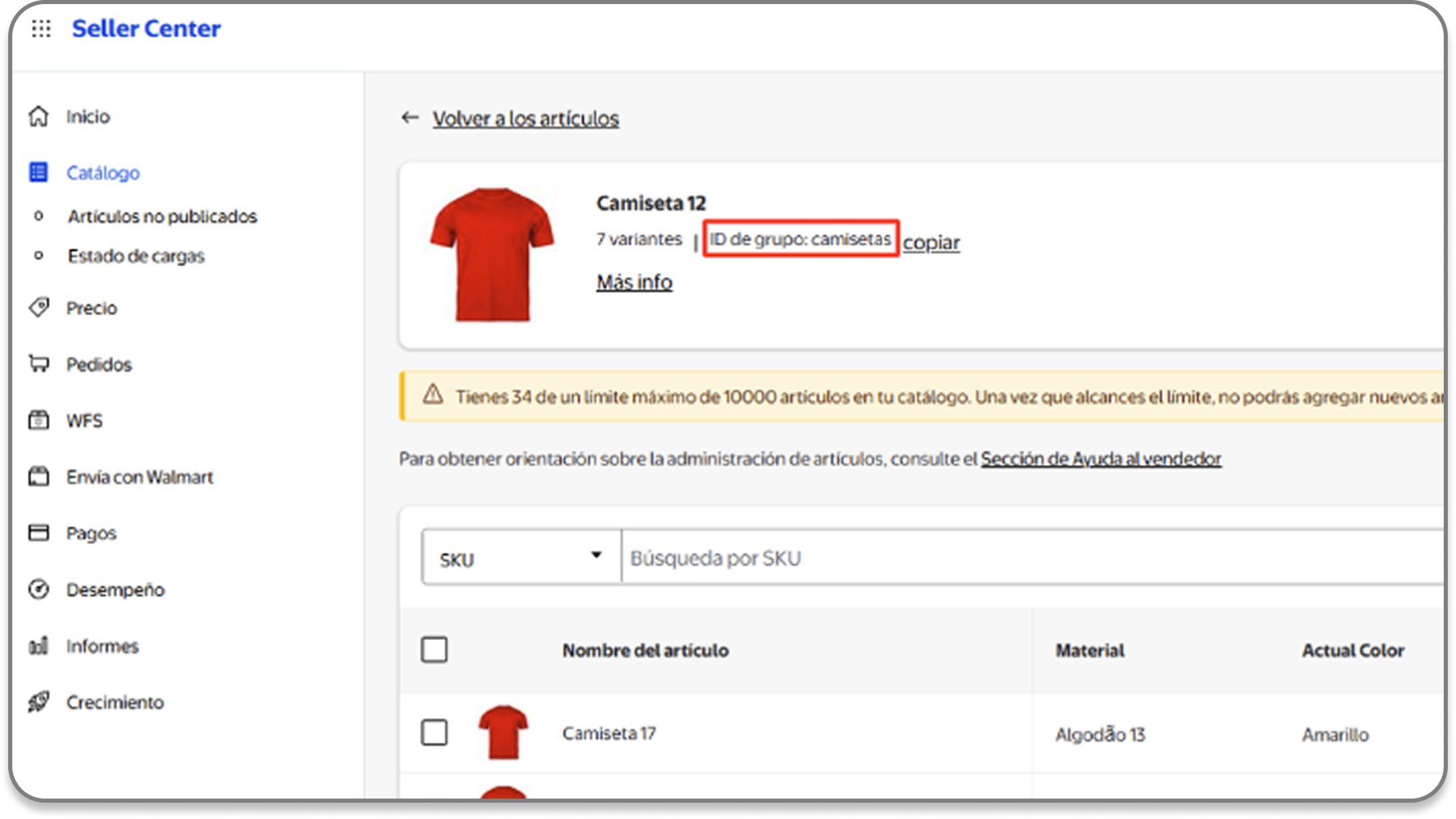The image size is (1456, 819).
Task: Click the Actual Color column header
Action: 1353,651
